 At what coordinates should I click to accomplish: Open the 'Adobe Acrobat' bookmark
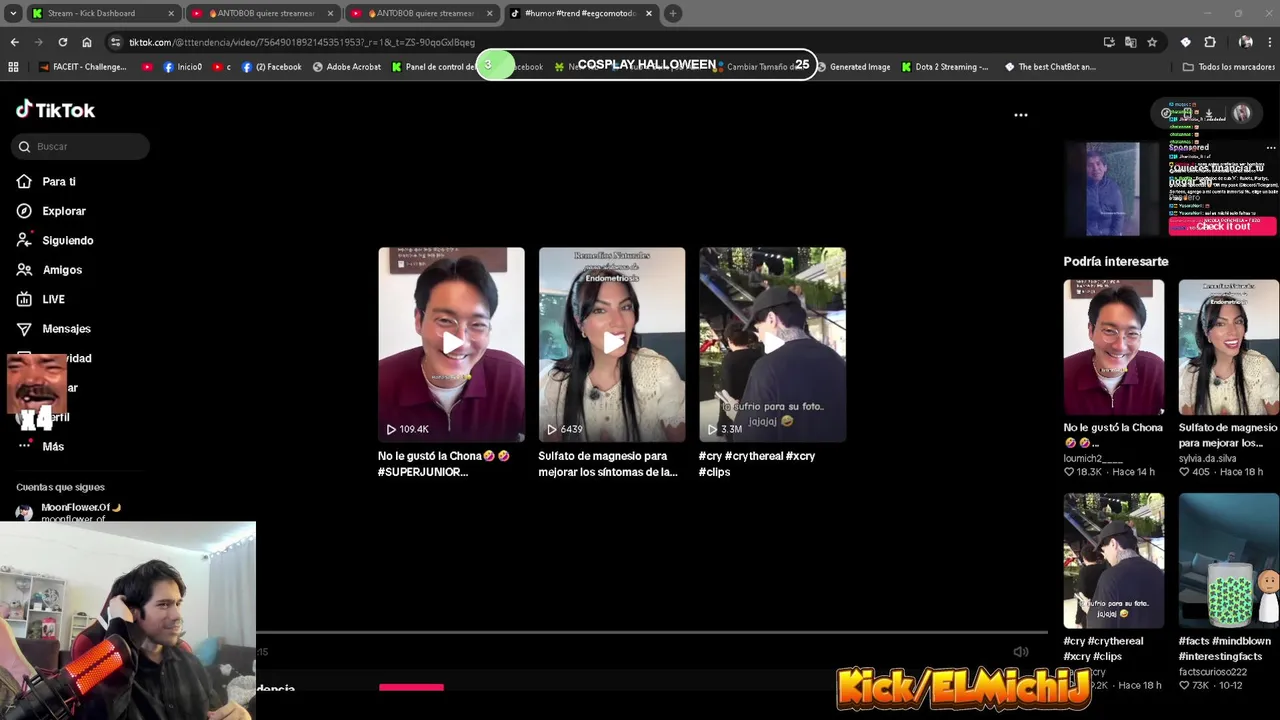point(346,67)
